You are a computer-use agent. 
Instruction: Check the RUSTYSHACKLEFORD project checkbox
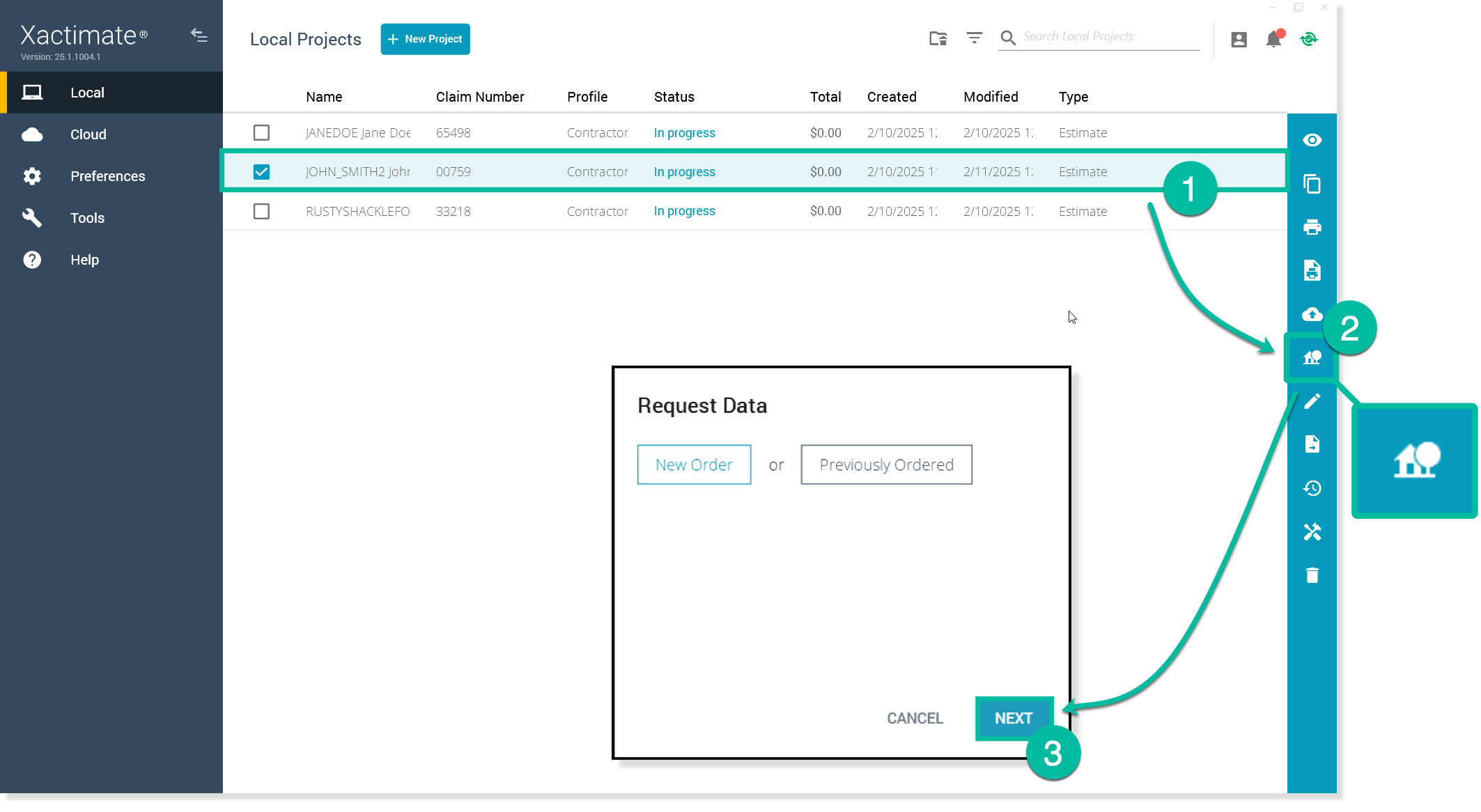(261, 211)
